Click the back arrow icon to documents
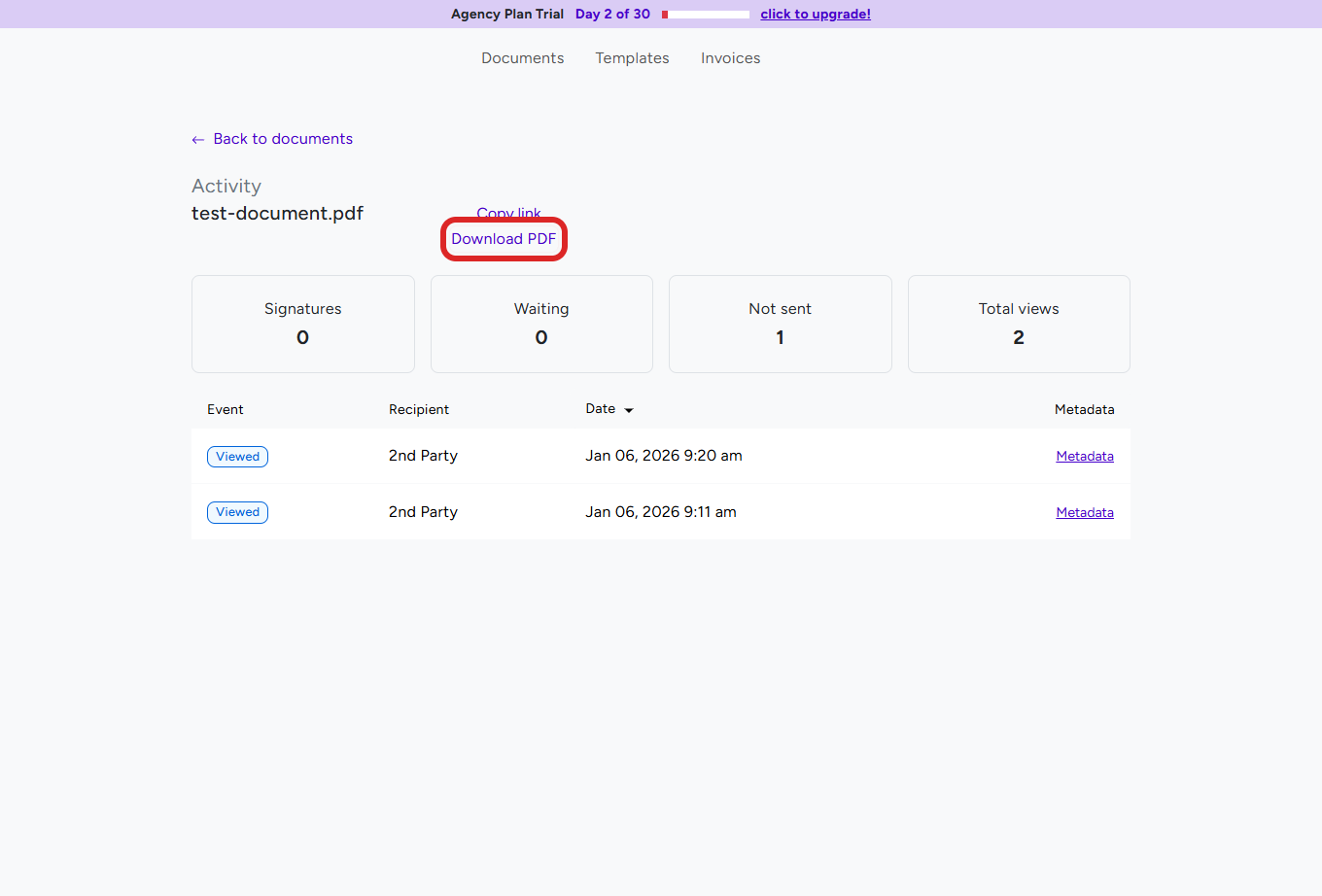Image resolution: width=1322 pixels, height=896 pixels. click(x=197, y=139)
